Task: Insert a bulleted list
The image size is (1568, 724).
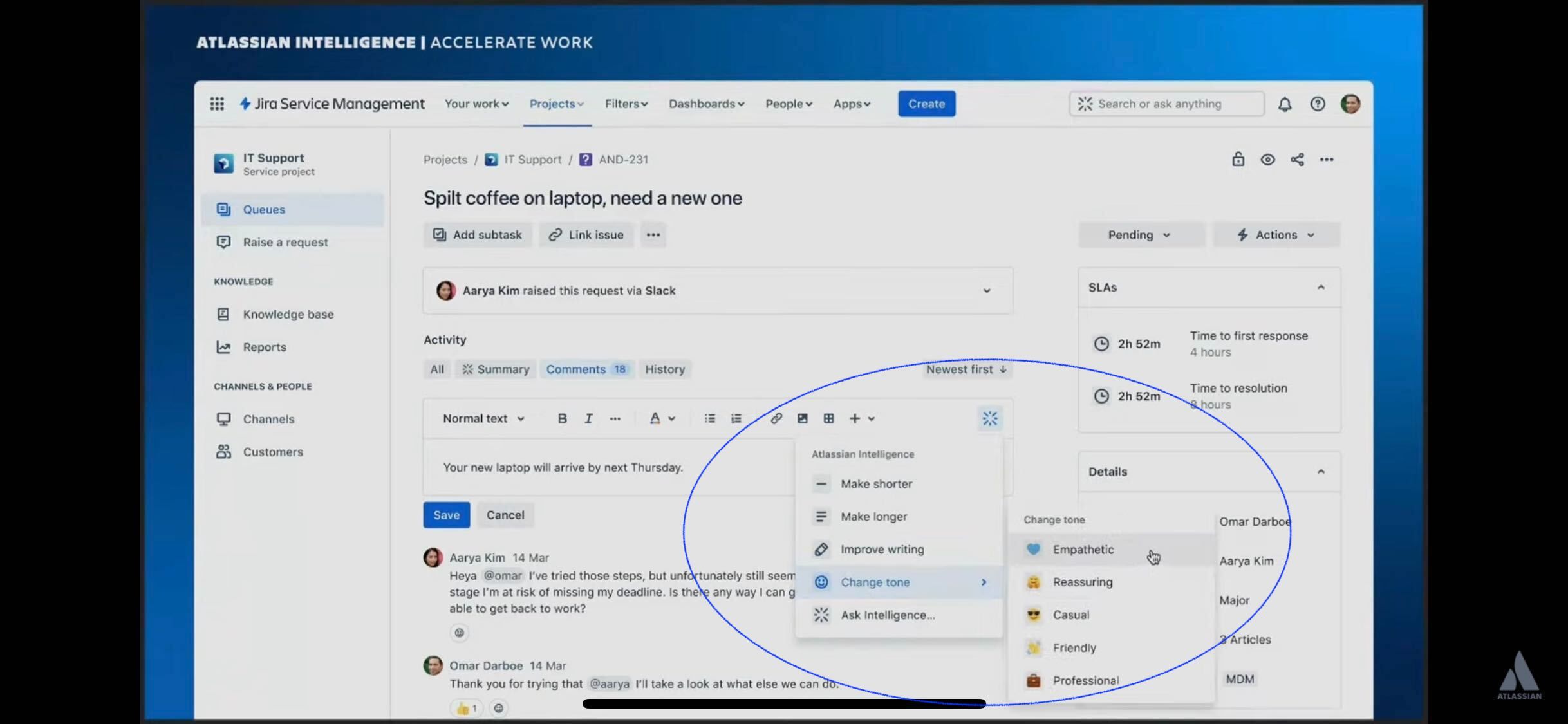Action: pyautogui.click(x=710, y=418)
